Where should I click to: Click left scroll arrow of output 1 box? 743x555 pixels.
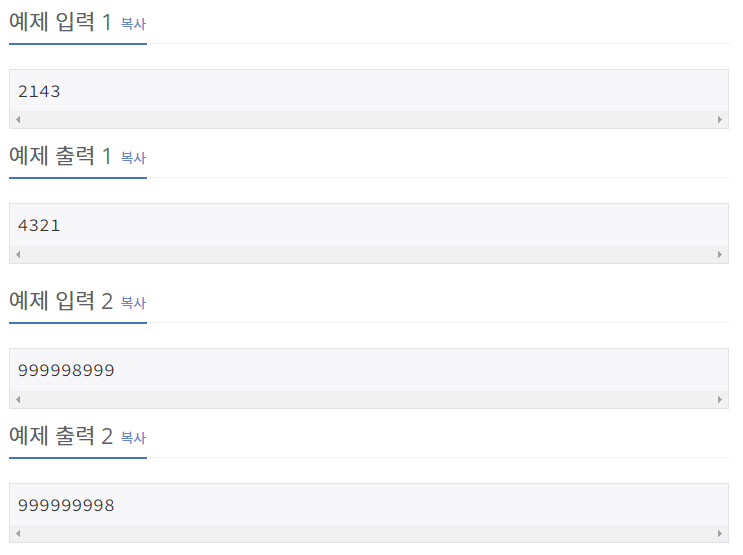click(x=18, y=255)
